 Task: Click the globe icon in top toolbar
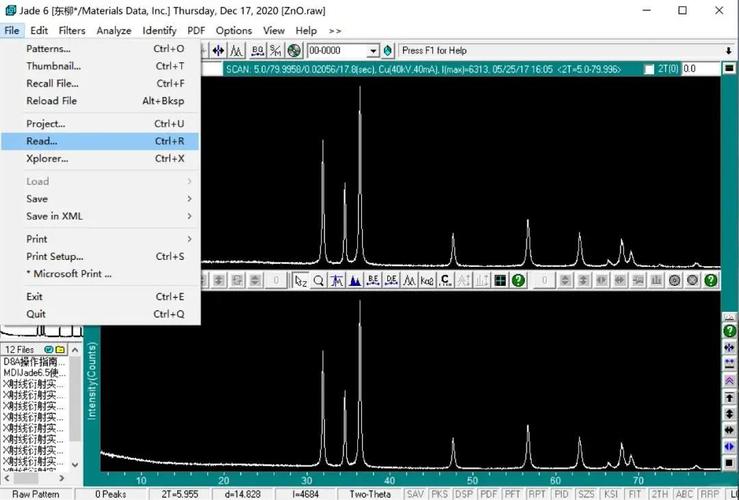(294, 51)
